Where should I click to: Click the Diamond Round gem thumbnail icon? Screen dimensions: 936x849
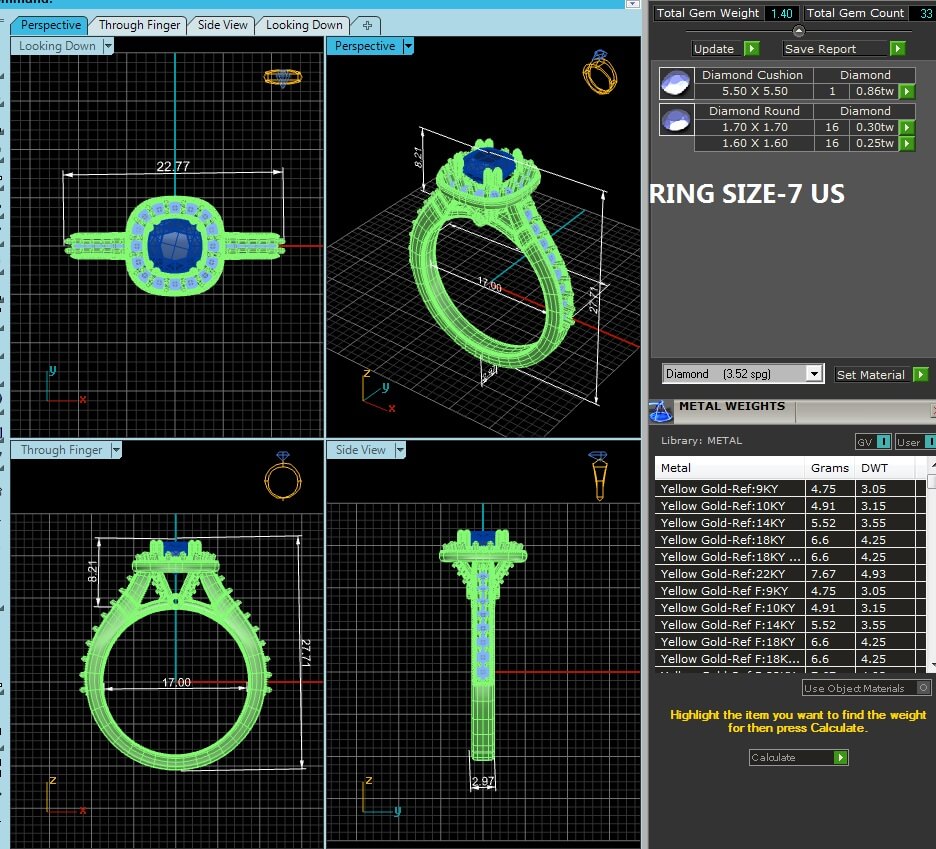pos(676,120)
